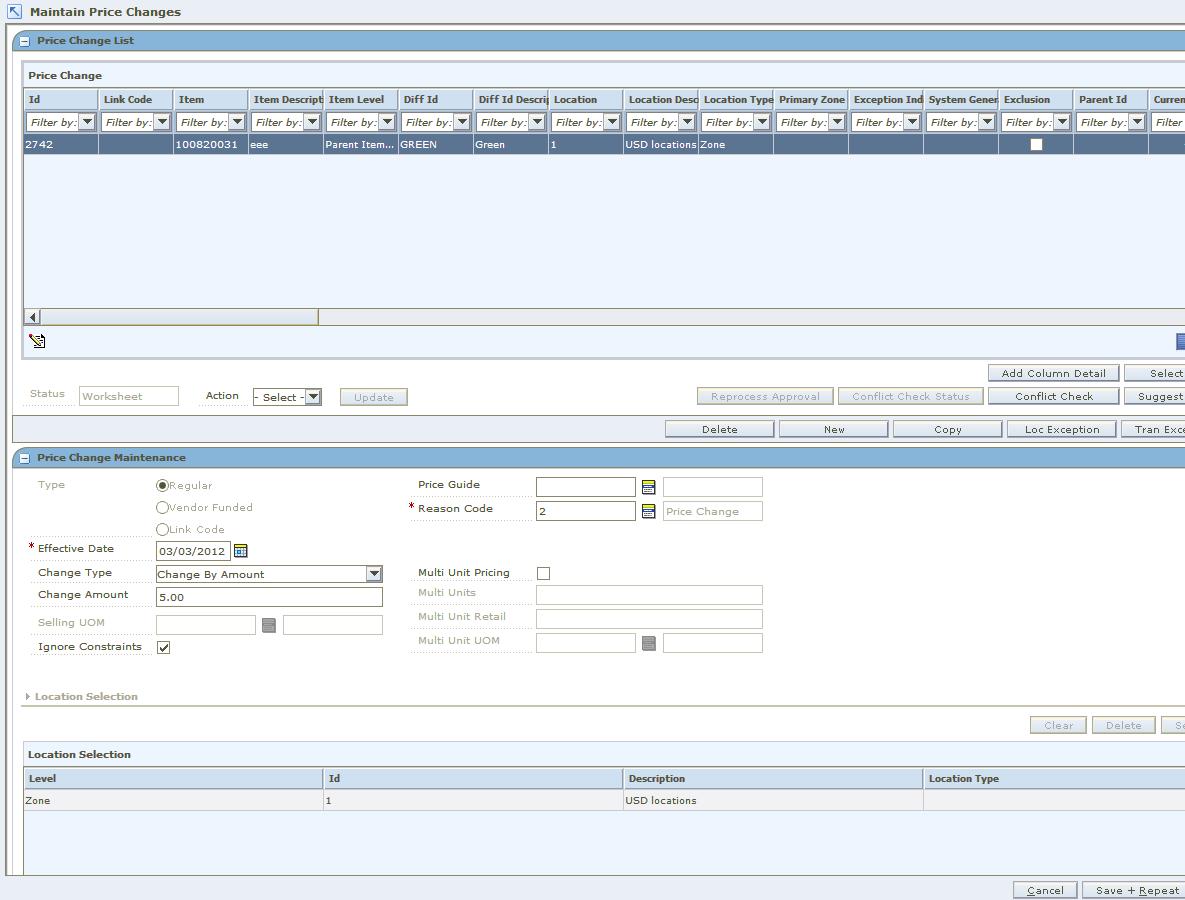Click the Delete button beside New
1185x900 pixels.
click(x=719, y=429)
